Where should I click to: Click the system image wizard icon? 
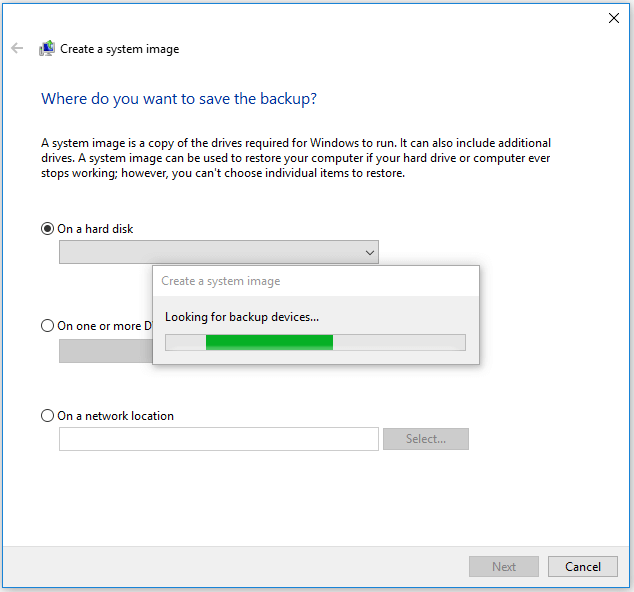pos(47,48)
